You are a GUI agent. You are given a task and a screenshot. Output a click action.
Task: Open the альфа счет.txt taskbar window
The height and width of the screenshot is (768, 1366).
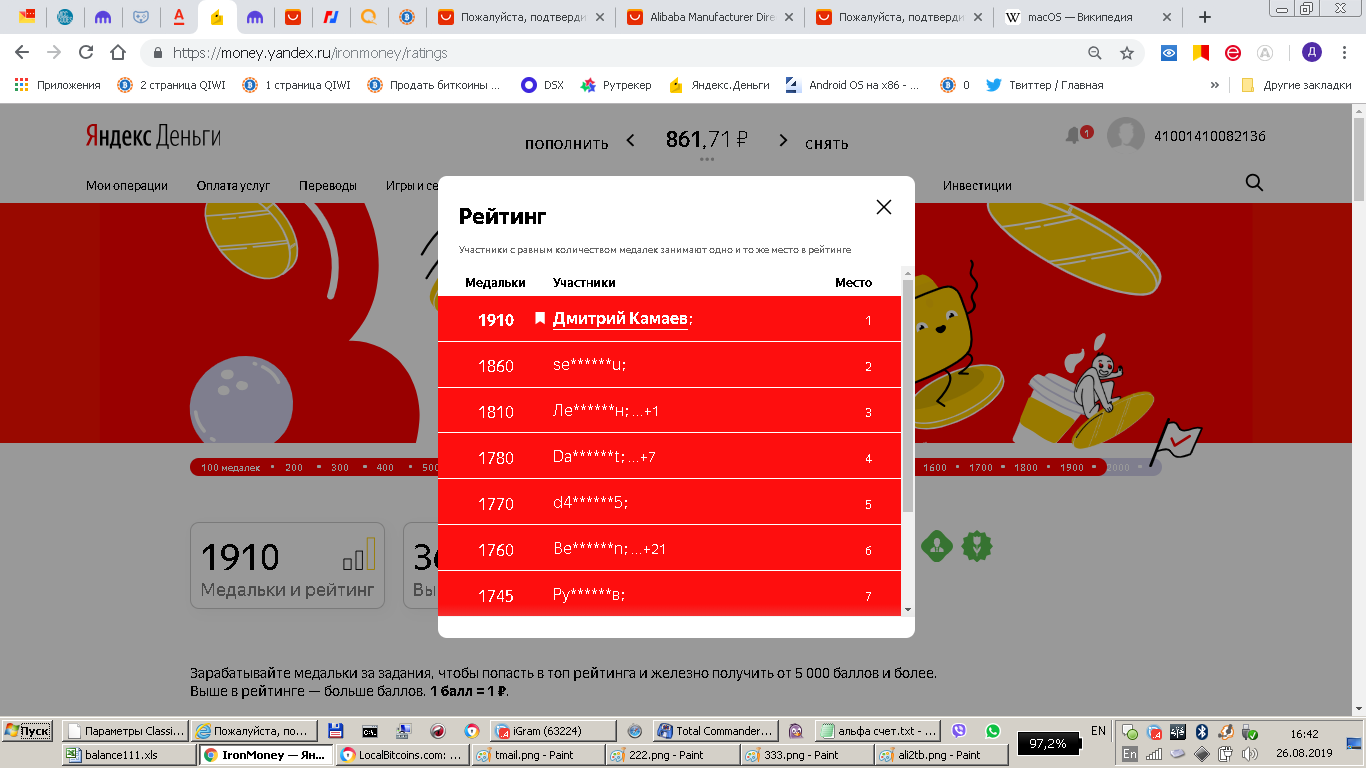click(878, 731)
